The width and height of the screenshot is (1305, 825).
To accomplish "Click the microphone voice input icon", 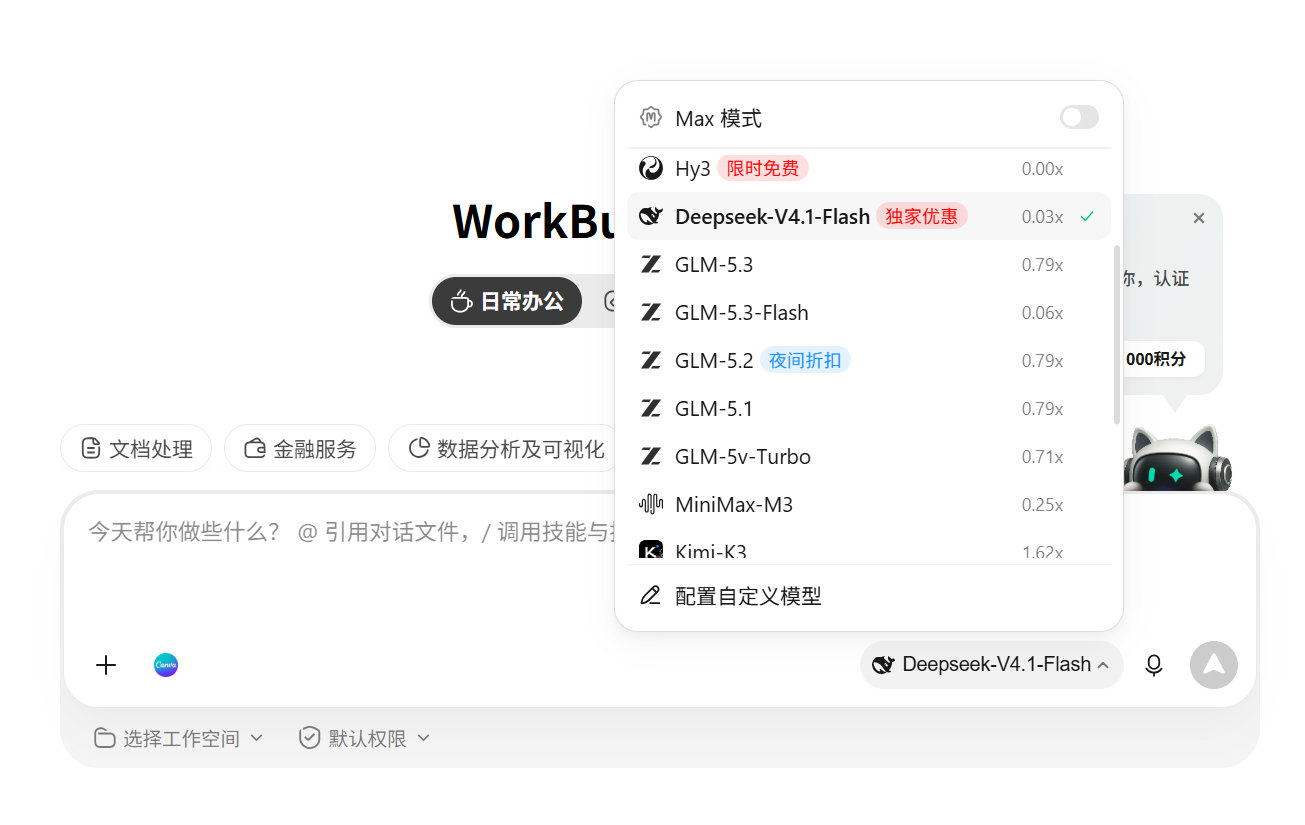I will pyautogui.click(x=1154, y=665).
